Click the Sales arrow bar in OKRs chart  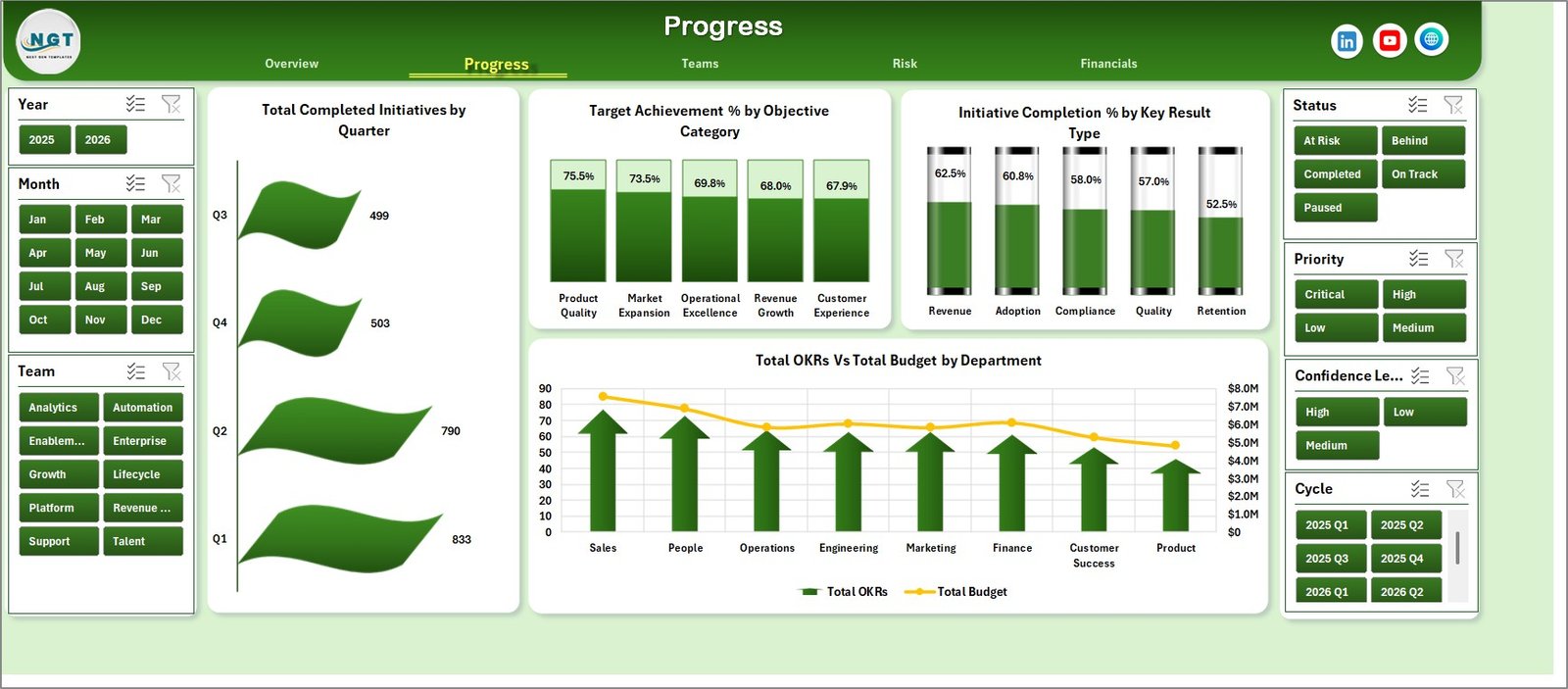(603, 470)
